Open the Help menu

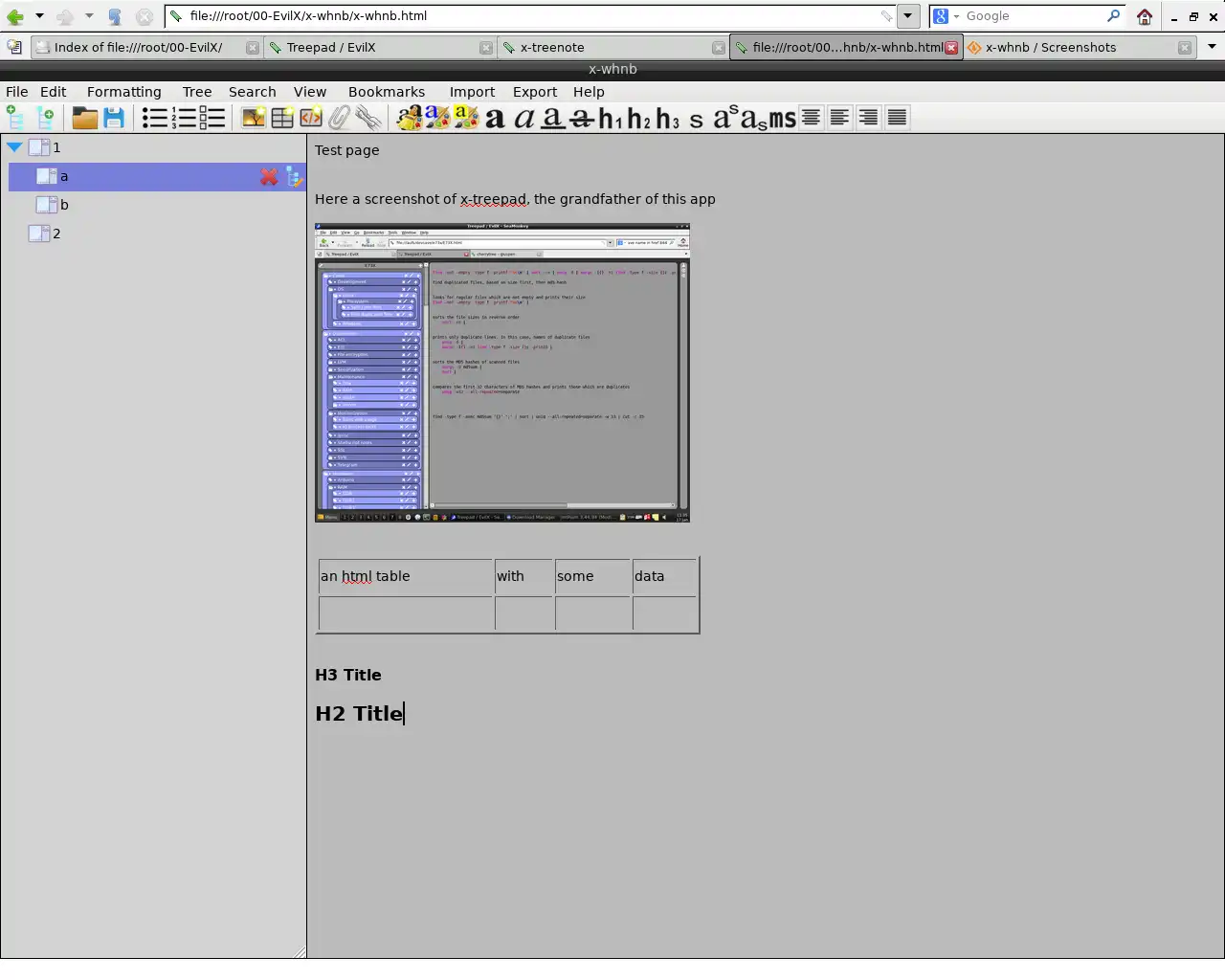click(589, 92)
